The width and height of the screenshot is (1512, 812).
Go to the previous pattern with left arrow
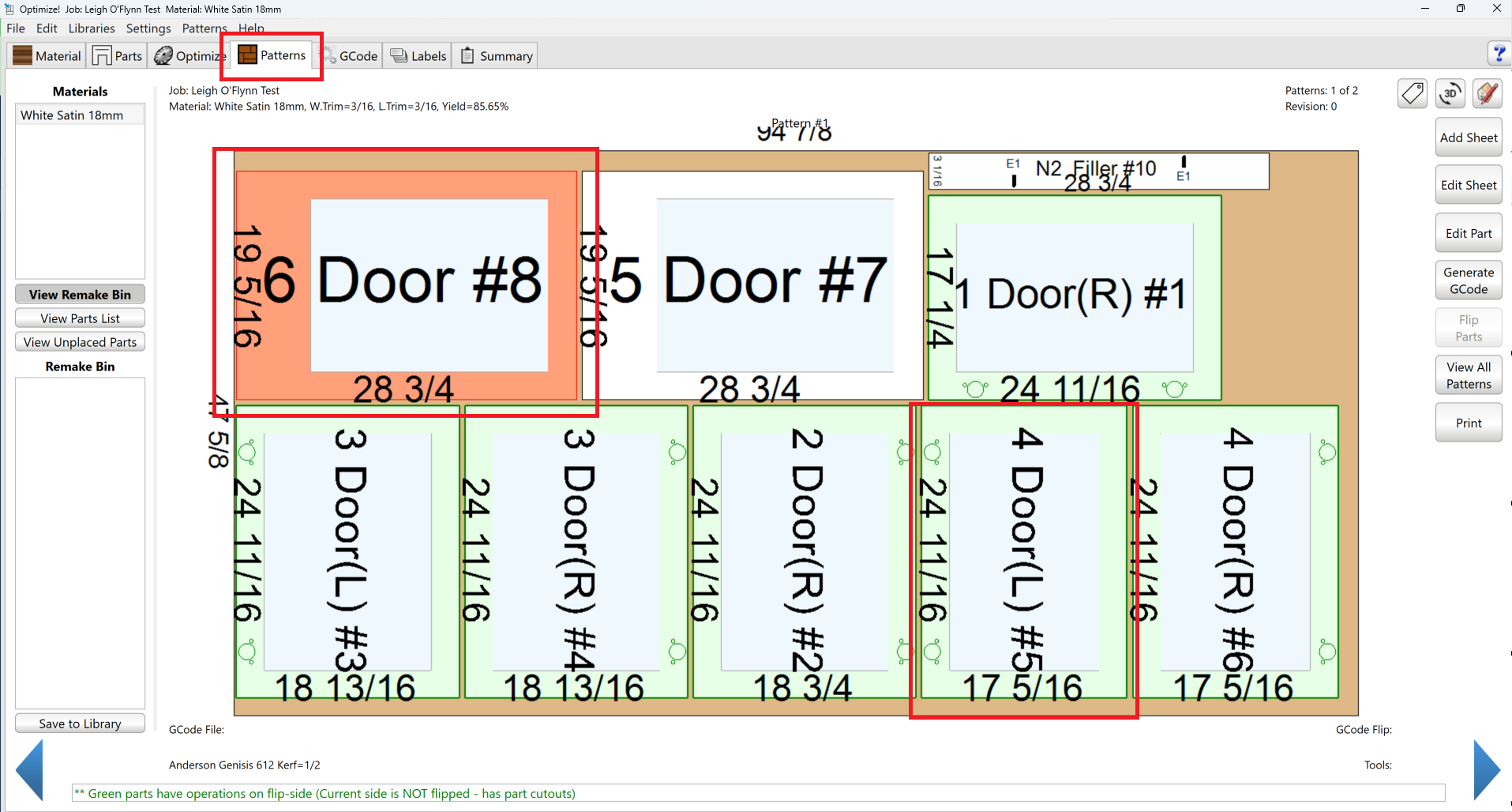(x=30, y=770)
